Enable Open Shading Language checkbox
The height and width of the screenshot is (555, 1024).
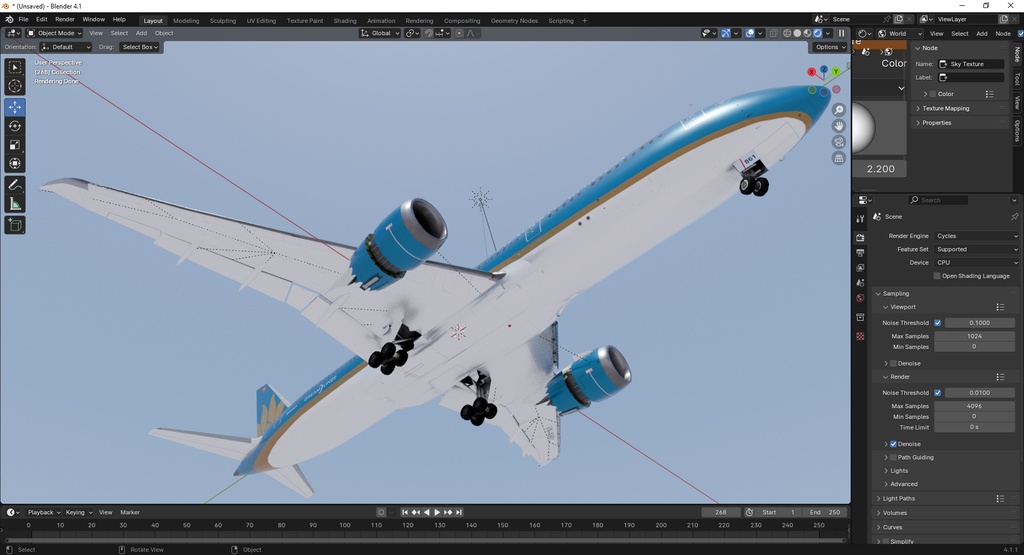[x=937, y=276]
